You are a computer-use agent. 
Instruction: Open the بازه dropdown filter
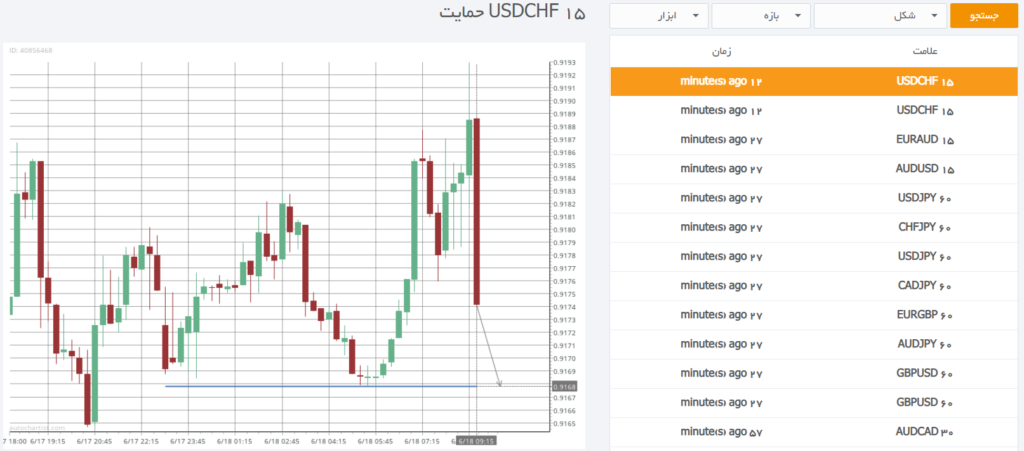point(761,16)
